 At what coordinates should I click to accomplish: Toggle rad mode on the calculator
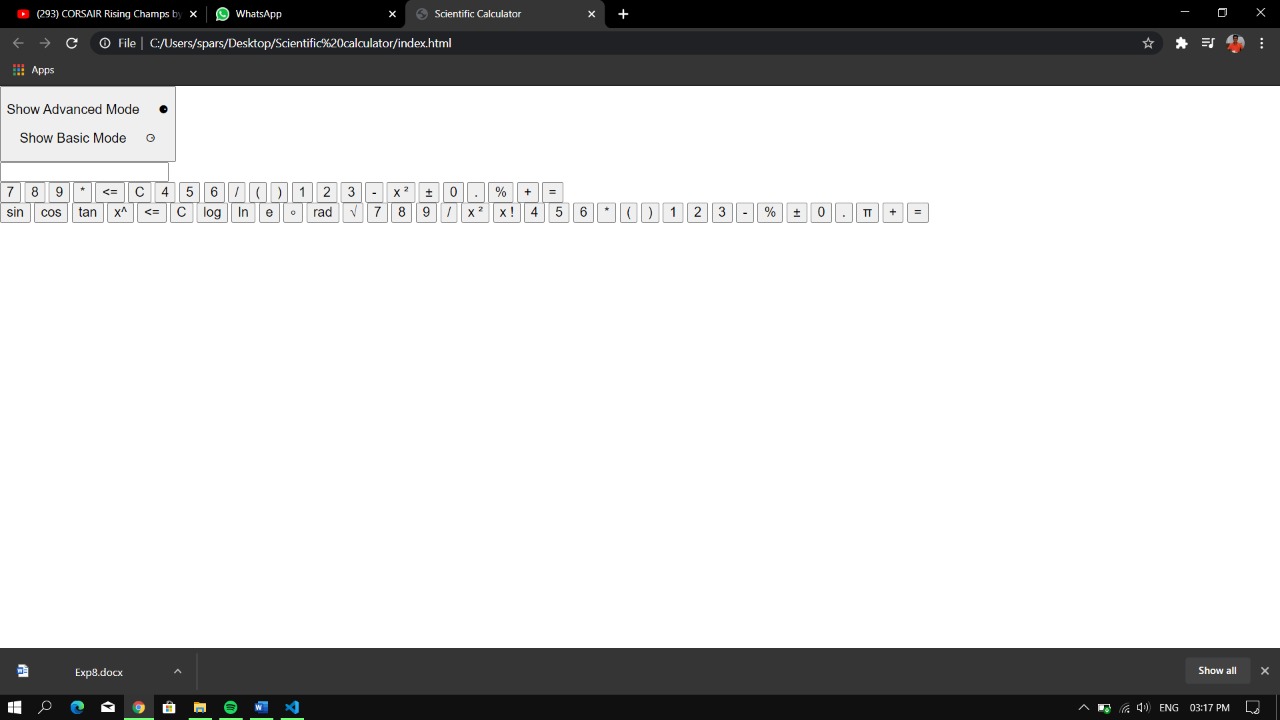(322, 212)
